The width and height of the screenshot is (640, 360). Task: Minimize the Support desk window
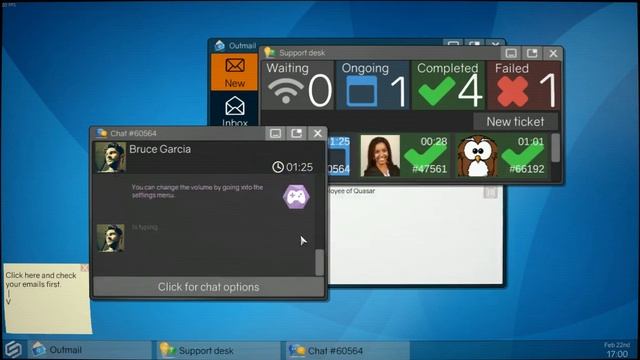[x=511, y=53]
